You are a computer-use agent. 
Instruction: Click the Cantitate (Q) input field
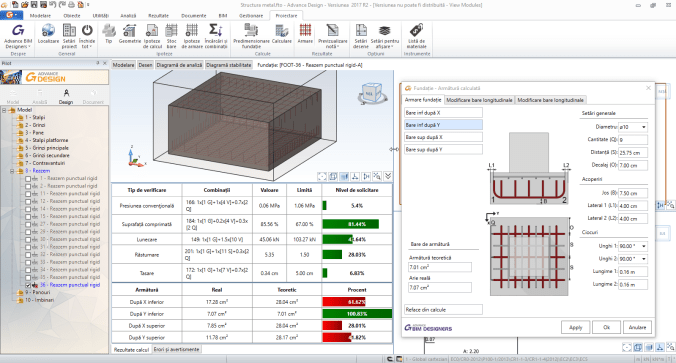633,140
